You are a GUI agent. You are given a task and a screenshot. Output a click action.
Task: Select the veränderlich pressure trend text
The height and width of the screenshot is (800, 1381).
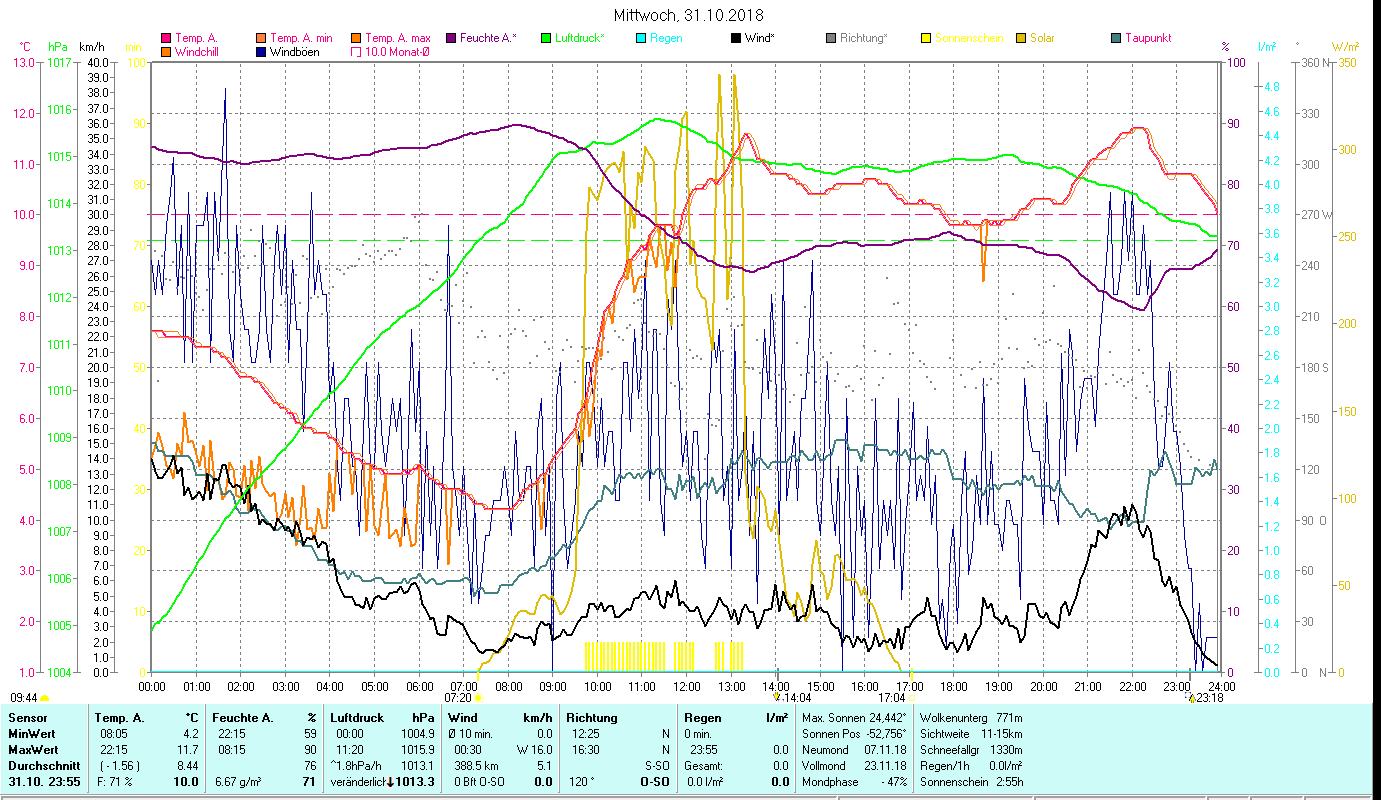357,782
